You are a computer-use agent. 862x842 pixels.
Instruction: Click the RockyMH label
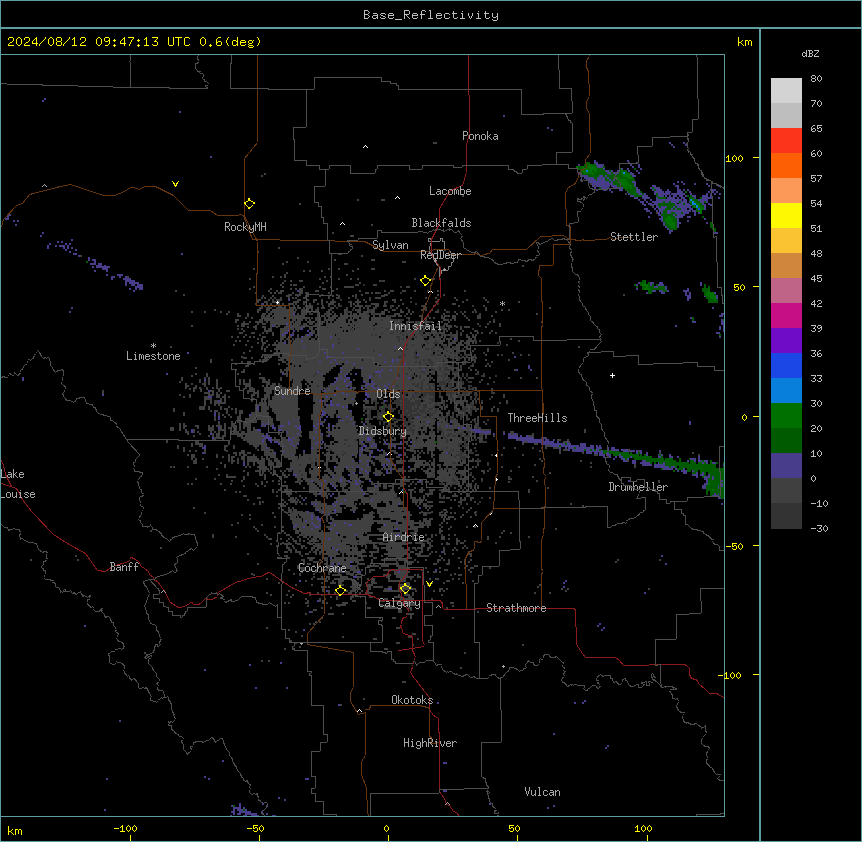coord(245,227)
